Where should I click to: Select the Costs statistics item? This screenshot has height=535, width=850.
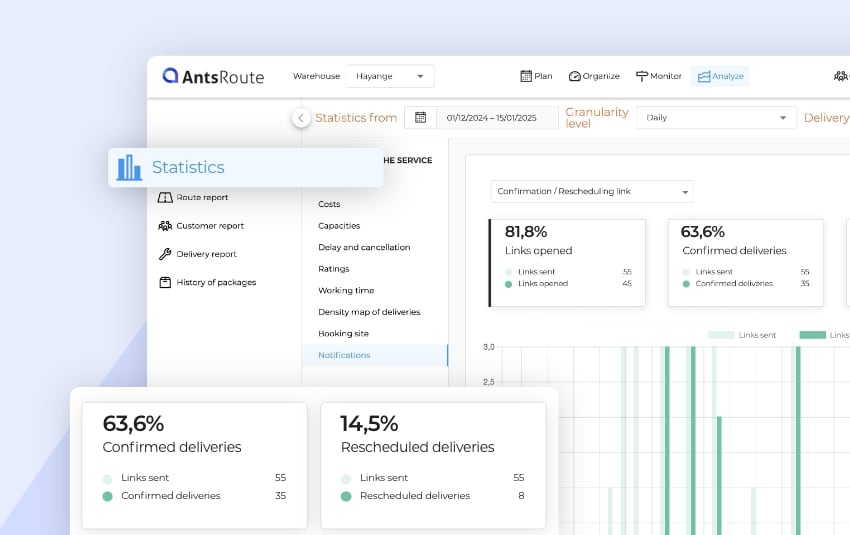329,204
